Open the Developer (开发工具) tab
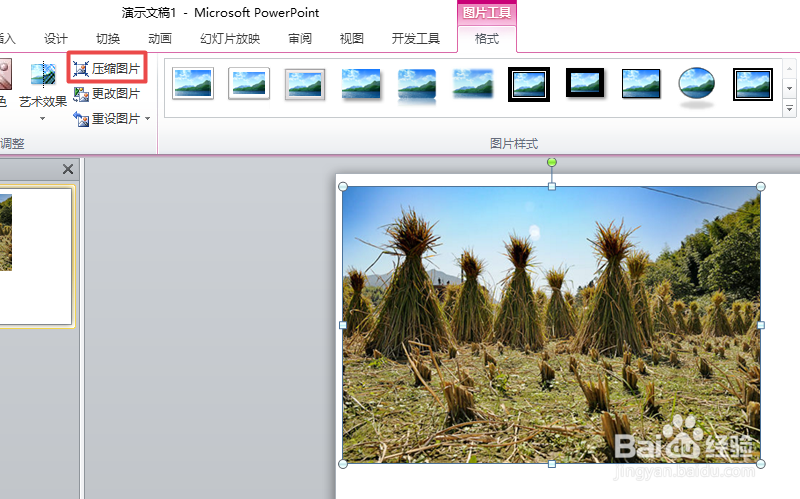This screenshot has height=499, width=800. click(x=416, y=39)
